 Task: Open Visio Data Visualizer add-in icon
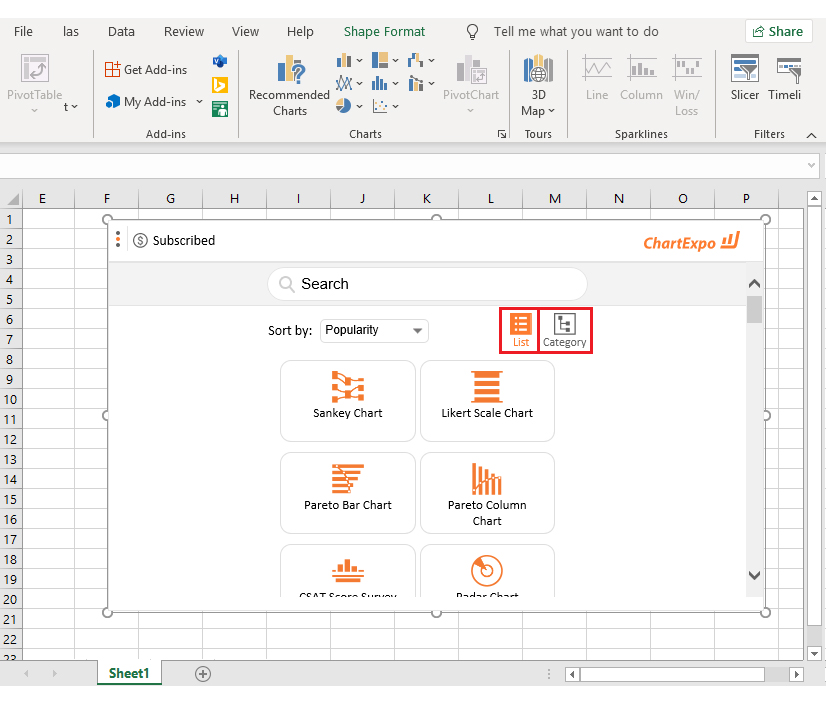click(220, 61)
